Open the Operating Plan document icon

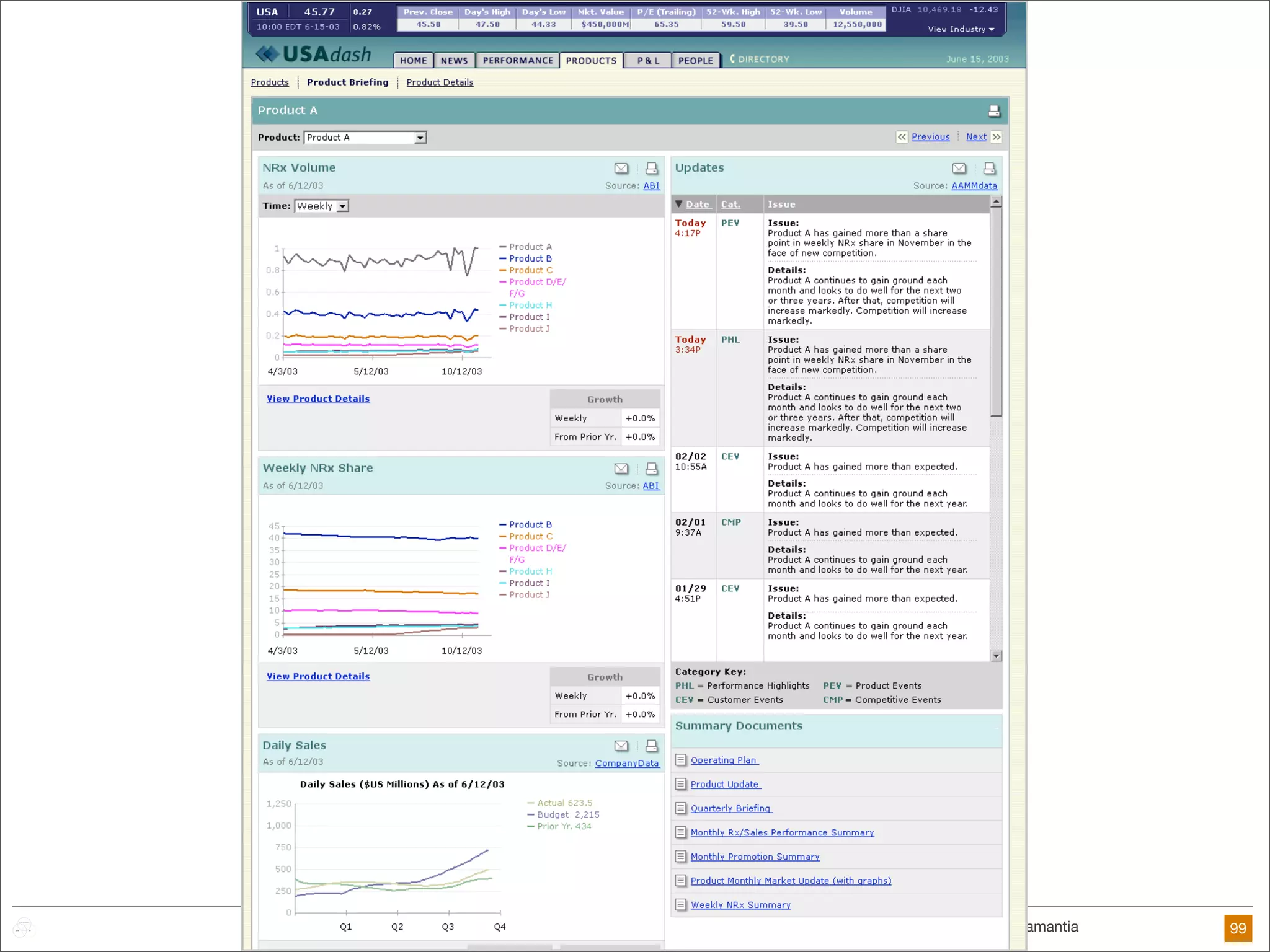click(x=681, y=760)
